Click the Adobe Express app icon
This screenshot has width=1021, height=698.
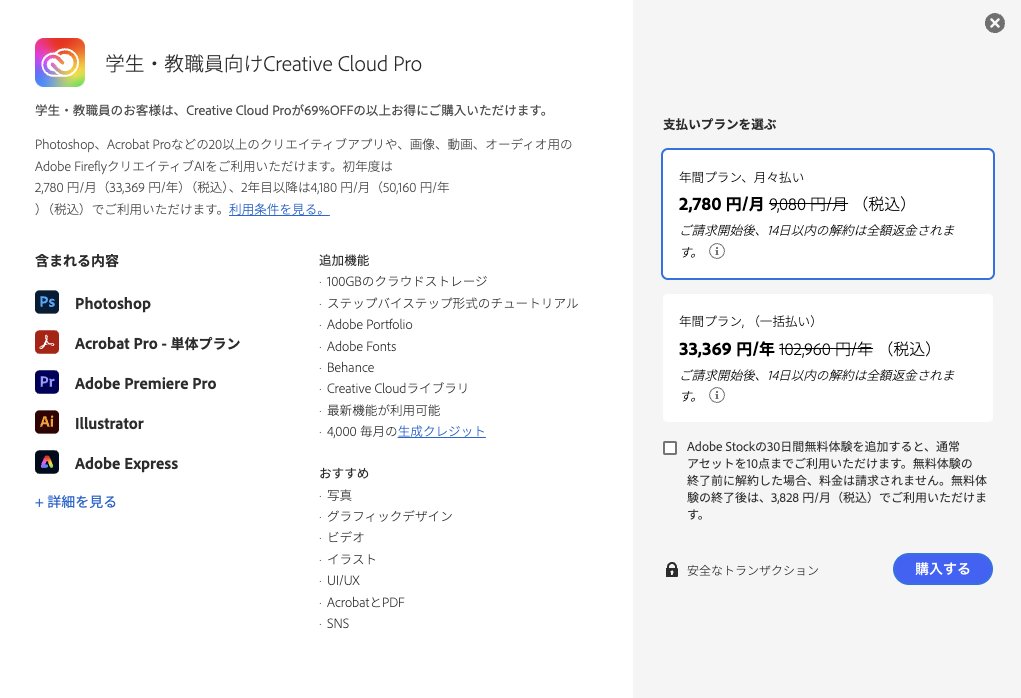48,463
